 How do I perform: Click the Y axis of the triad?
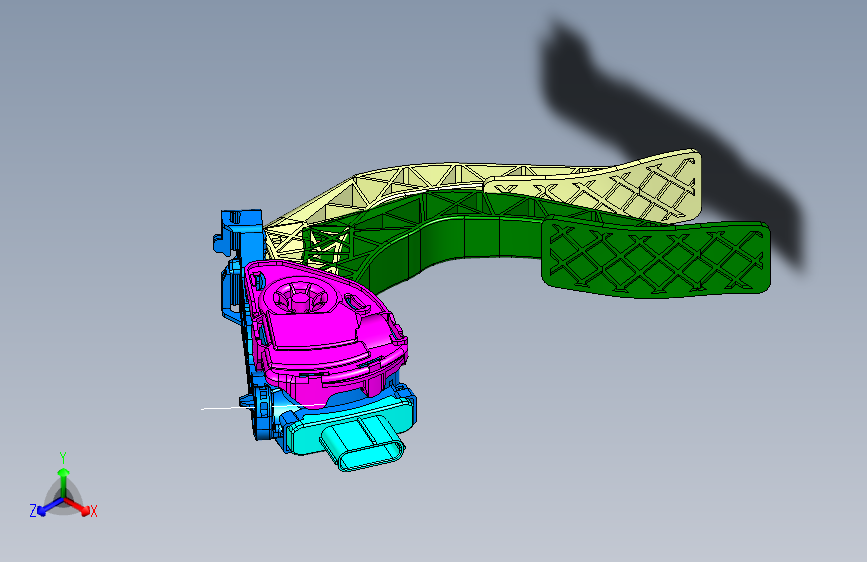[64, 478]
